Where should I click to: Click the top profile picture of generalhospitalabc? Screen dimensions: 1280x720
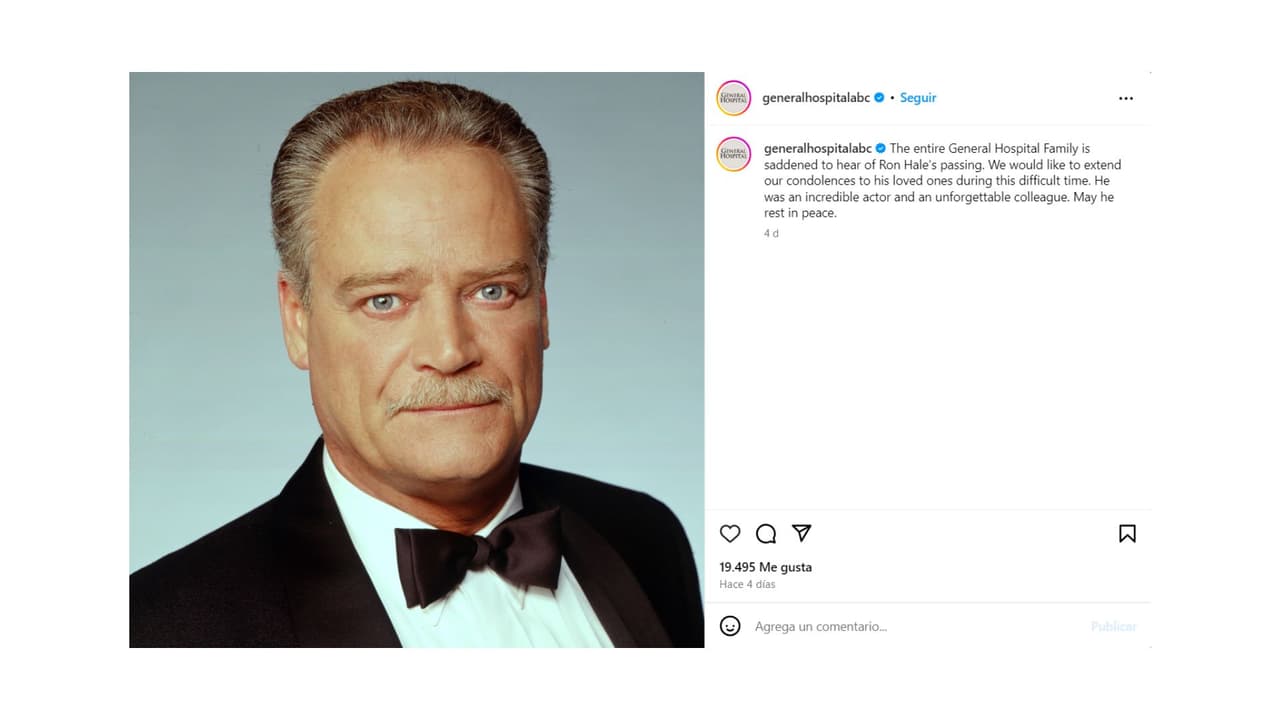(733, 97)
